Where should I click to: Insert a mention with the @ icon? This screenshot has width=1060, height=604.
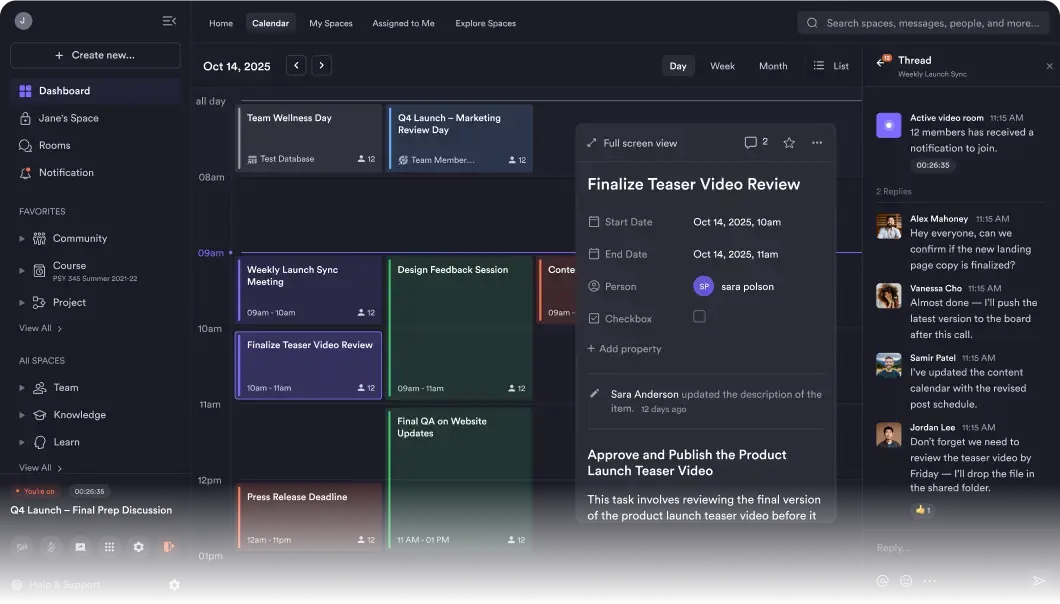pyautogui.click(x=882, y=581)
